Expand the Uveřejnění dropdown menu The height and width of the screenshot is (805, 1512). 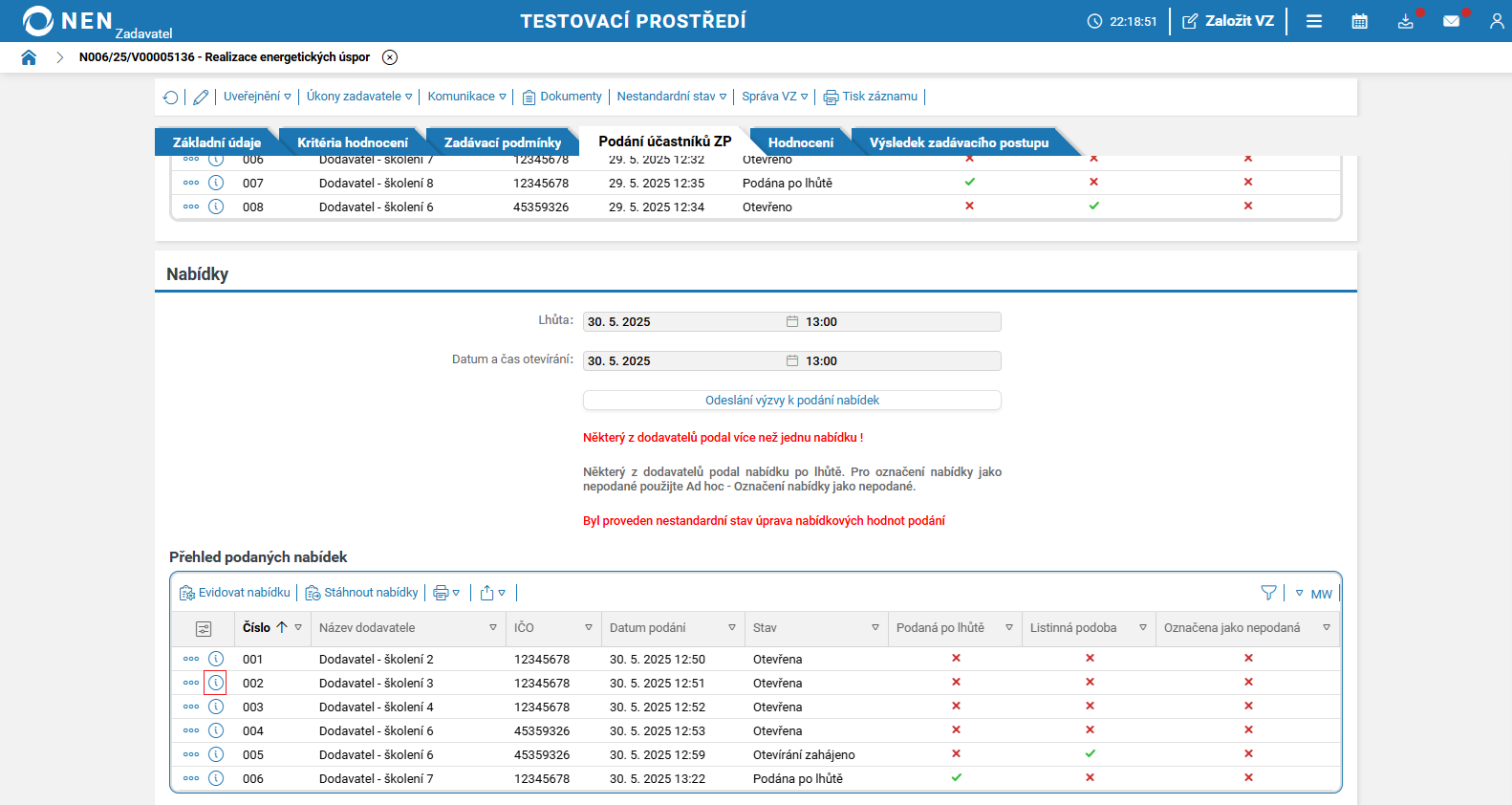point(257,97)
